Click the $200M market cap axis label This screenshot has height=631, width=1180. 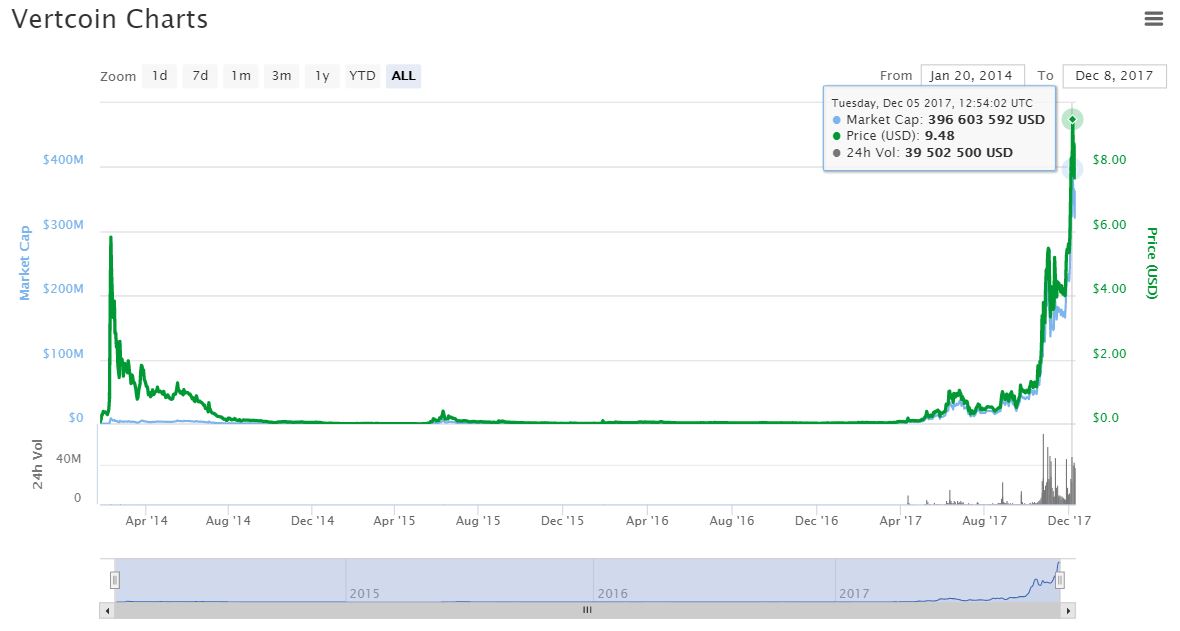pos(63,289)
